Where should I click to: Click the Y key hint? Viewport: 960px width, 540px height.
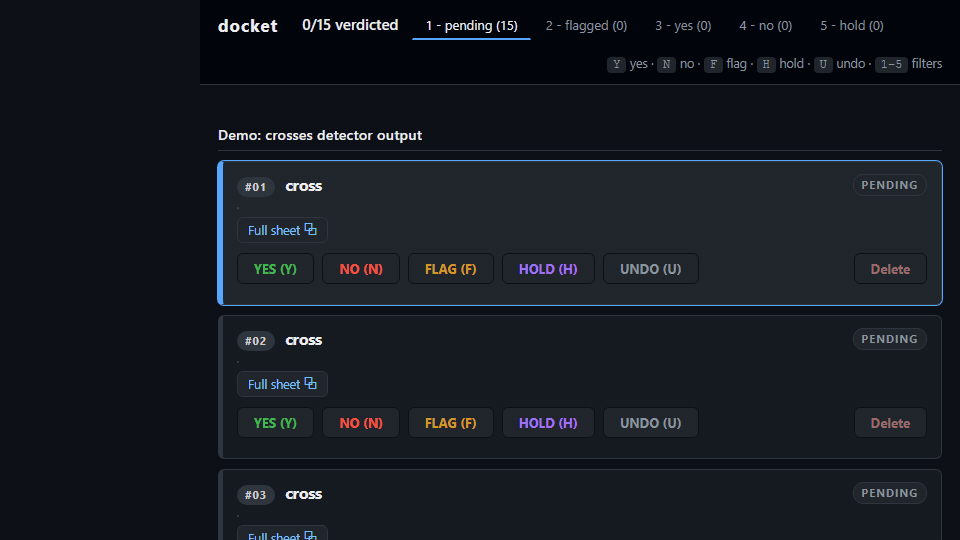[617, 64]
